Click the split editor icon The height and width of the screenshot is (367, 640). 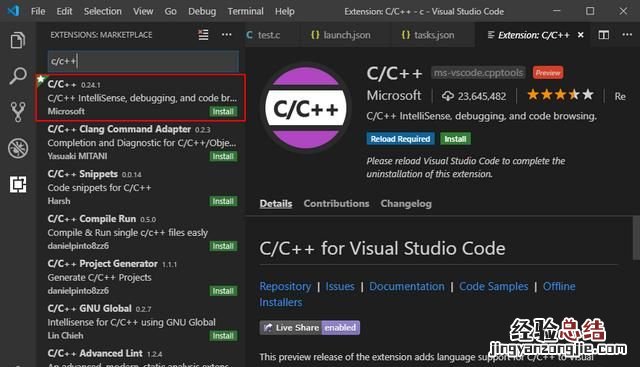[604, 35]
